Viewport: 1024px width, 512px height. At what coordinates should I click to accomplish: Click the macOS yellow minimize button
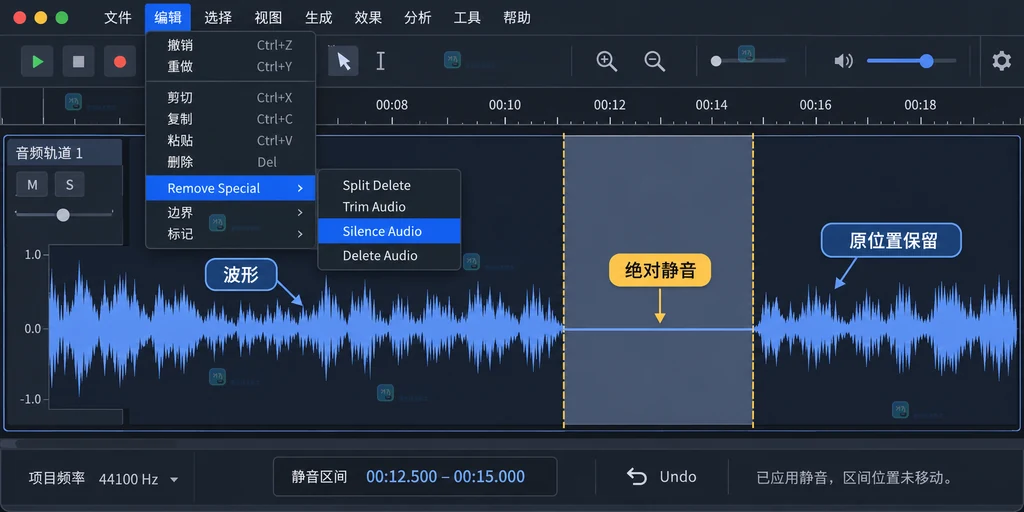pos(40,18)
